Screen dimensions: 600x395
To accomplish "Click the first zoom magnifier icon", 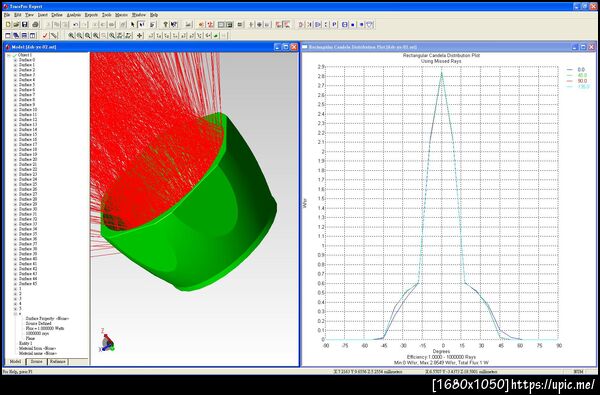I will click(x=71, y=36).
